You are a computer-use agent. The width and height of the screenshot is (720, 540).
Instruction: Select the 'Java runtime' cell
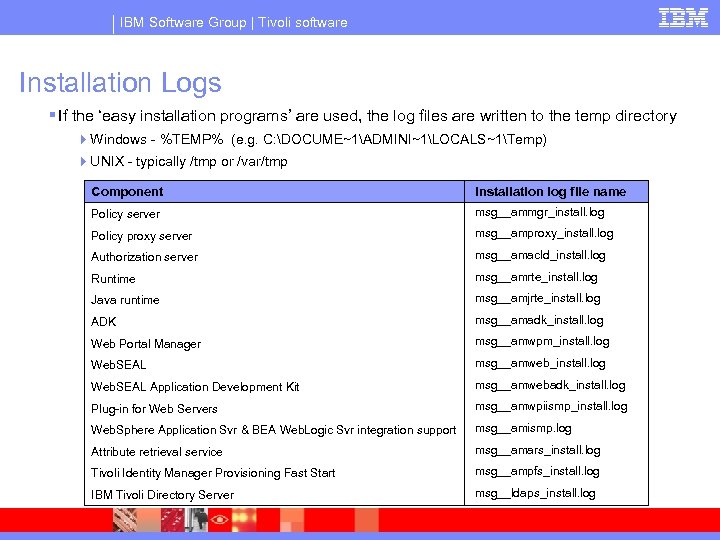pyautogui.click(x=125, y=300)
